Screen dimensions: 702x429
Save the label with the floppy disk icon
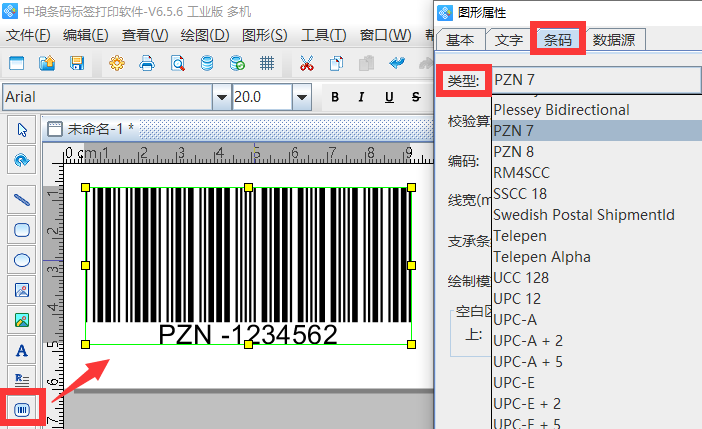[x=77, y=64]
